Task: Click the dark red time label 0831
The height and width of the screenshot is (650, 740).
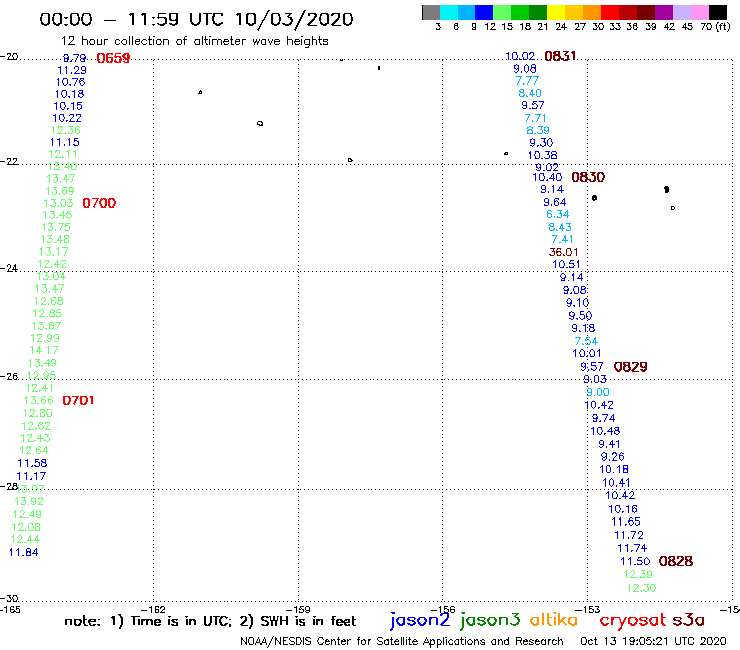Action: [x=560, y=56]
